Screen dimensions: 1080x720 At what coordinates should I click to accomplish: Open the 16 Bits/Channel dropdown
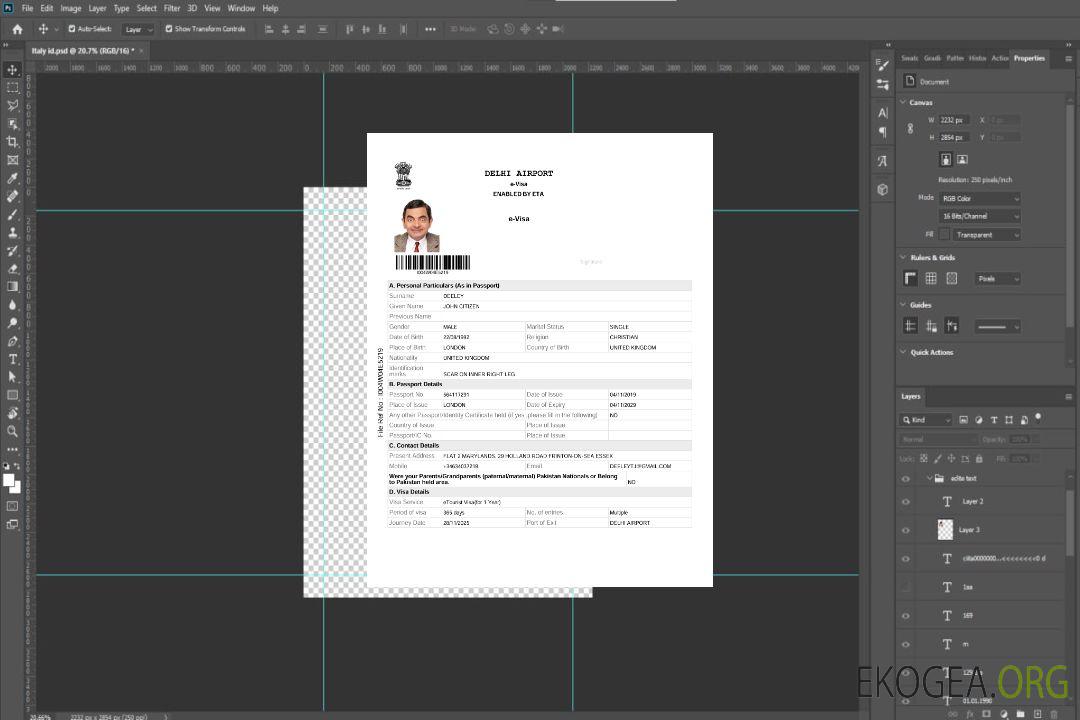pos(979,216)
